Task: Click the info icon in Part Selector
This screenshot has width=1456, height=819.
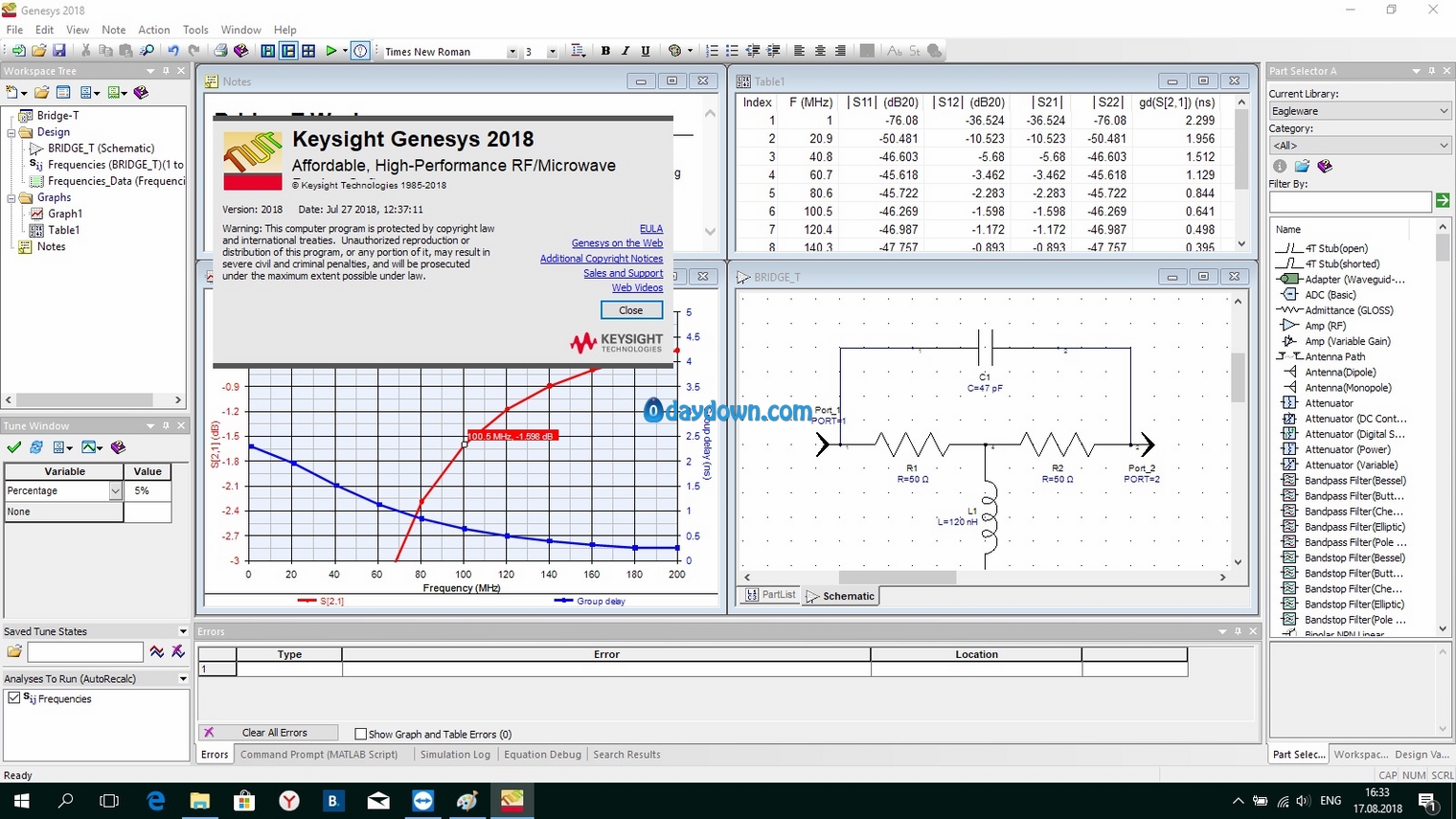Action: point(1279,167)
